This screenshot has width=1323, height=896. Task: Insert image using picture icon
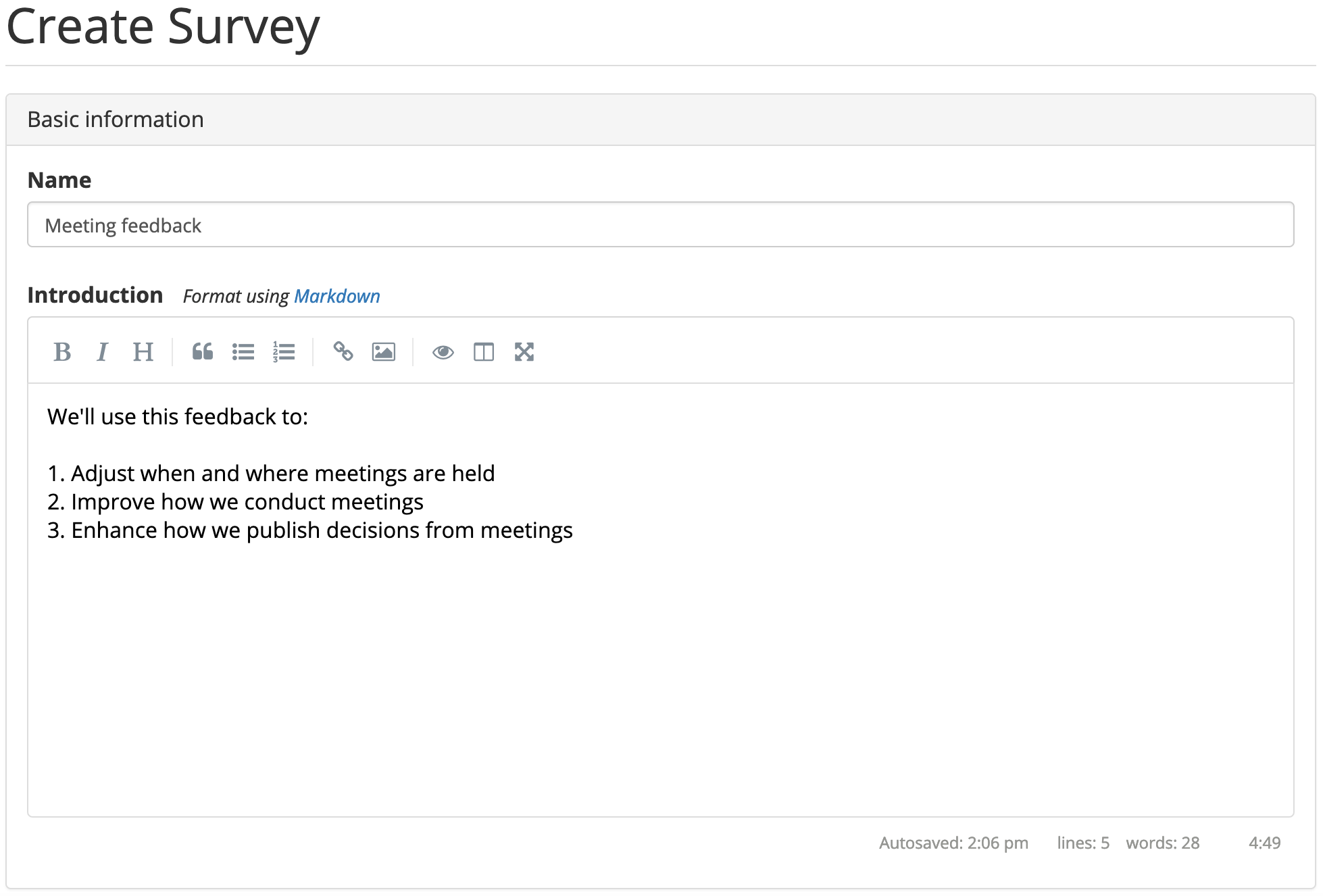[384, 352]
